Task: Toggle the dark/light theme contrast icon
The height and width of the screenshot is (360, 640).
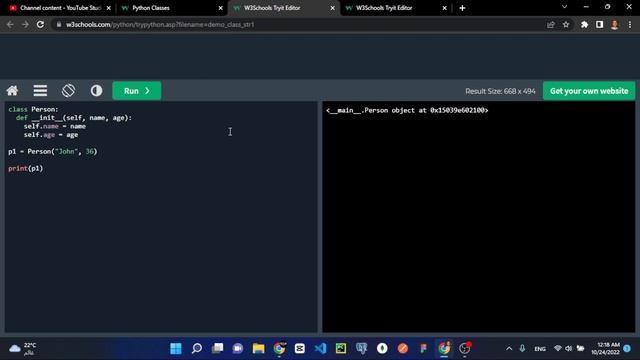Action: [96, 91]
